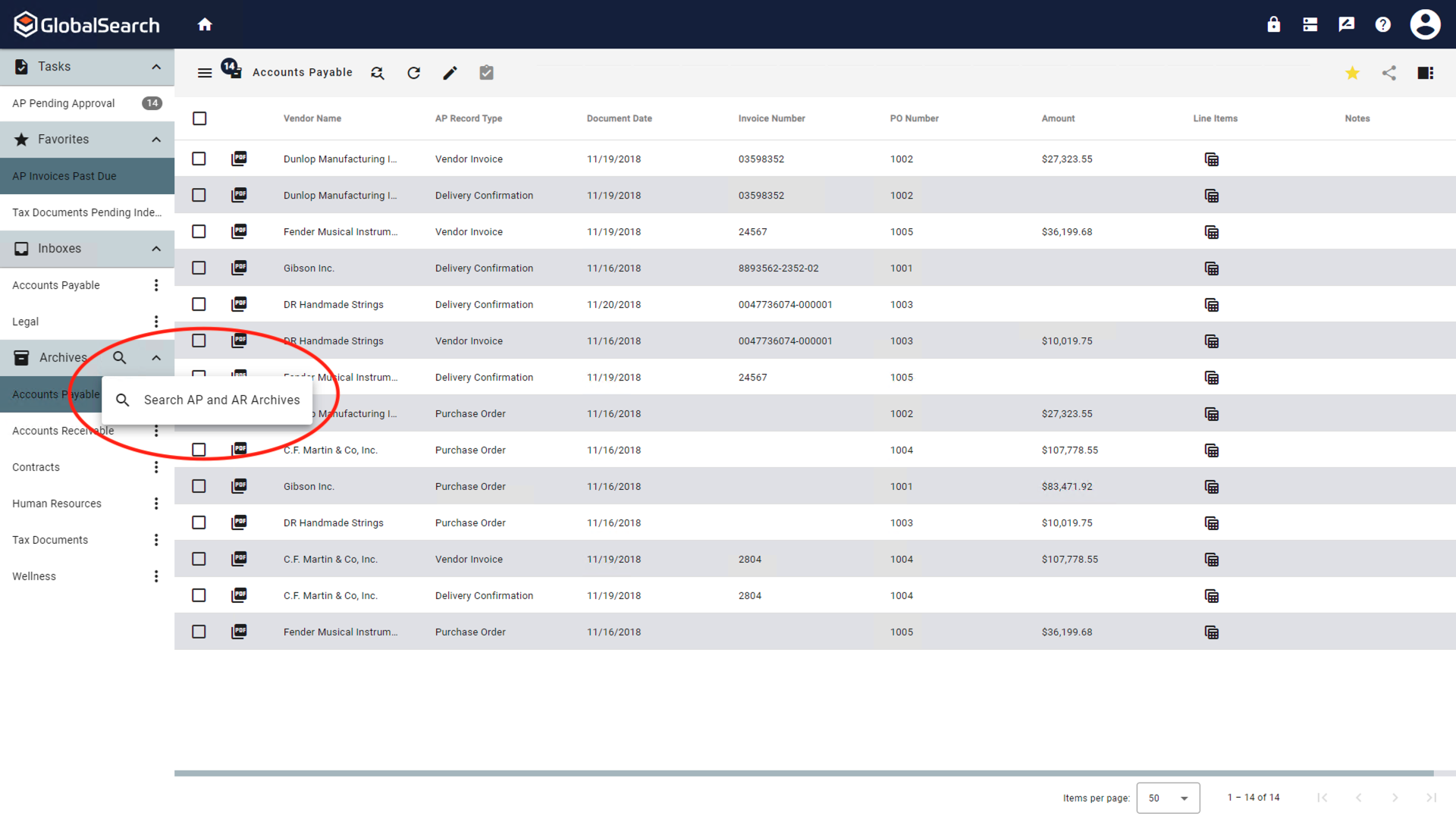Open line items for Gibson Inc. Purchase Order
1456x819 pixels.
click(x=1211, y=487)
